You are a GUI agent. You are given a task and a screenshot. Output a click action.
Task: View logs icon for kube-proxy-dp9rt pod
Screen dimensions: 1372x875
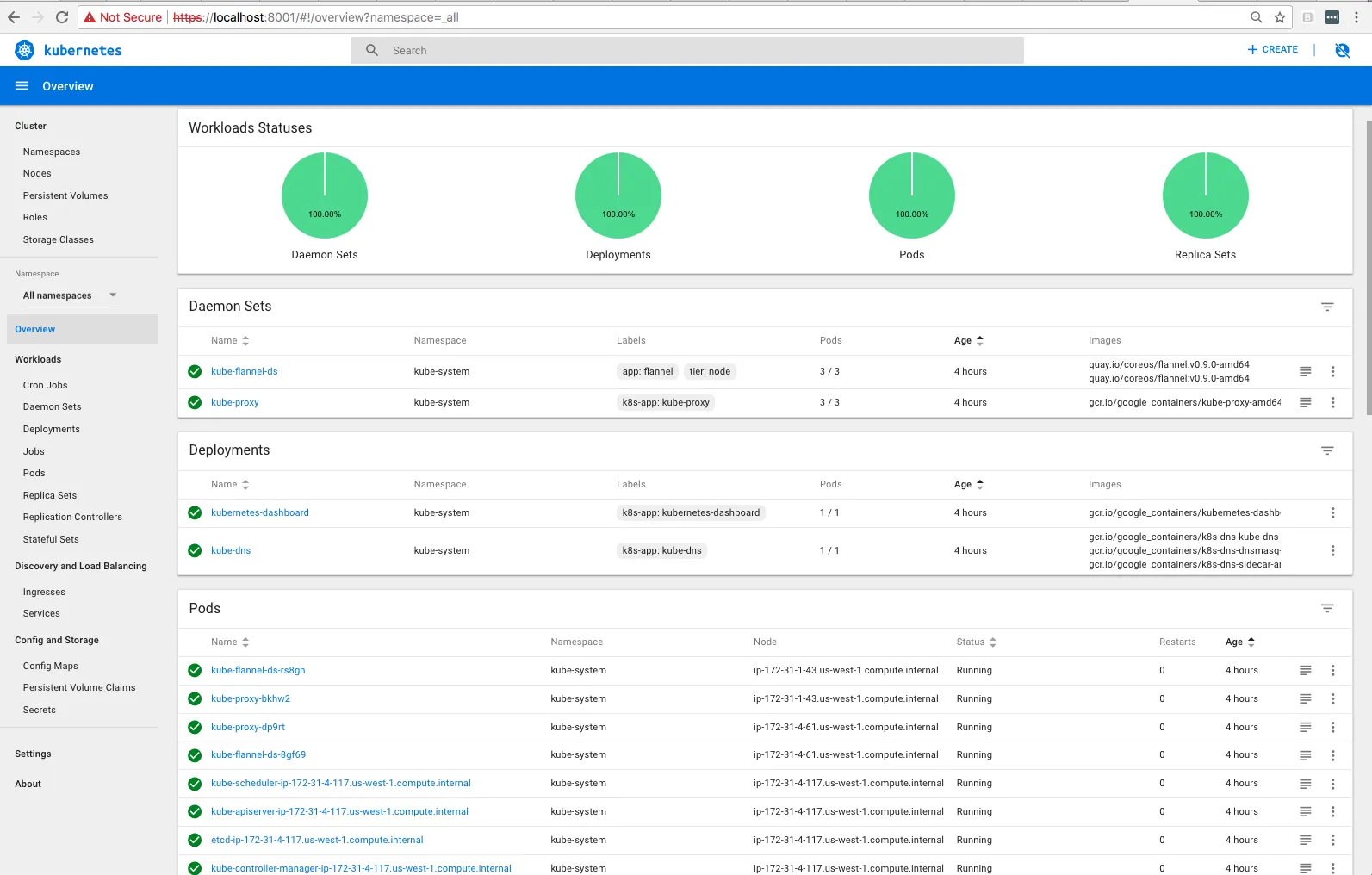[x=1306, y=727]
